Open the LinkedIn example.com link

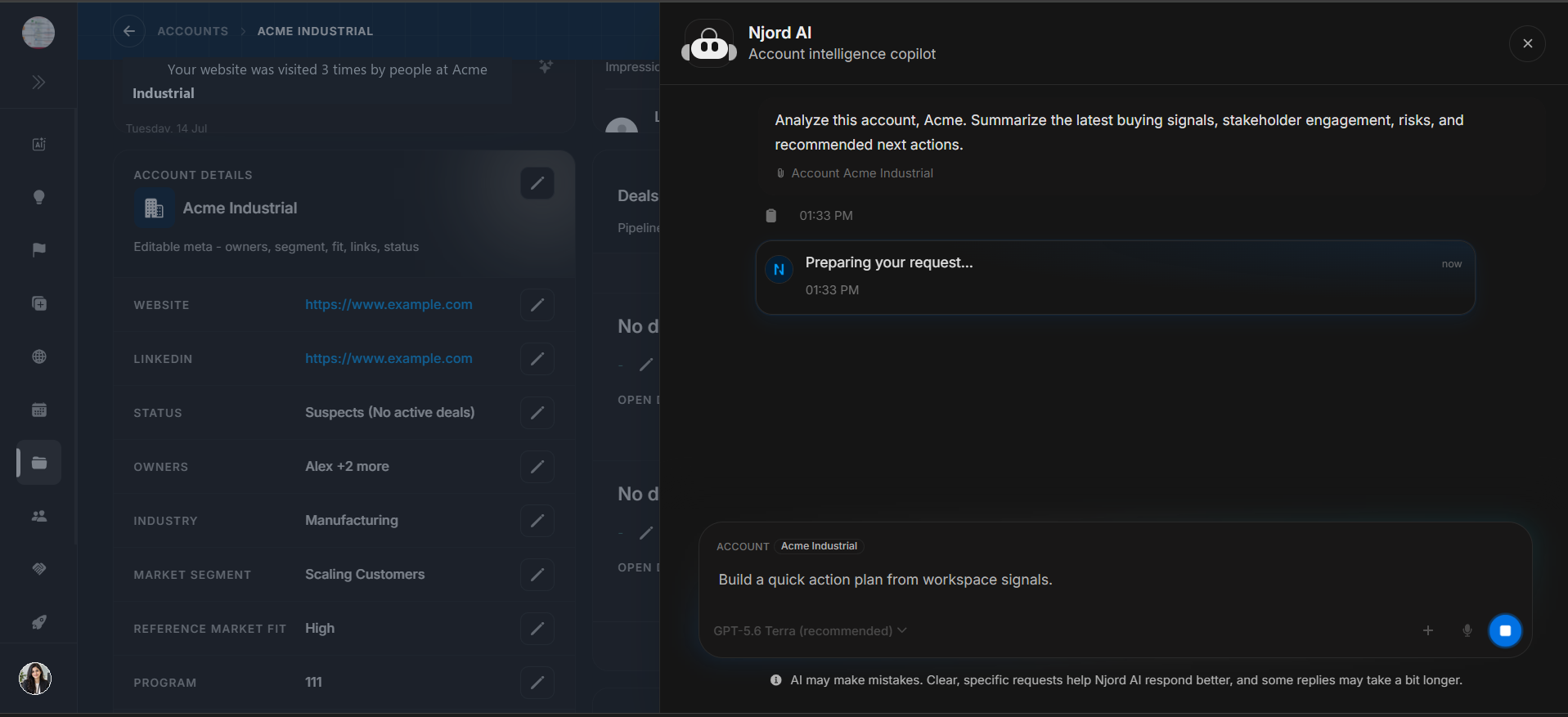[389, 358]
